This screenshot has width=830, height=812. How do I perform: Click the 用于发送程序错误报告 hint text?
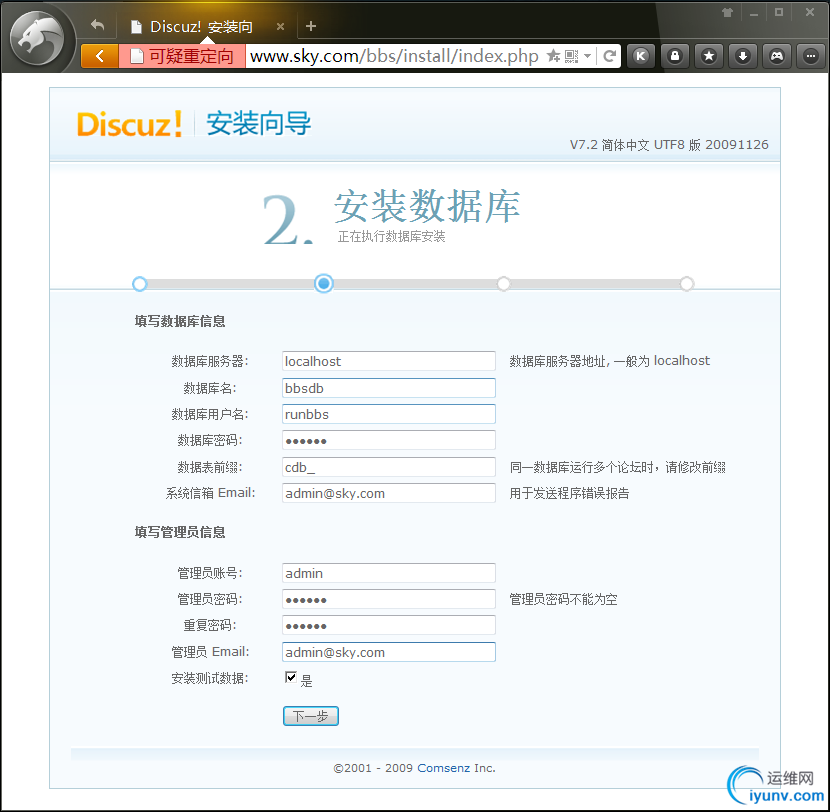(569, 493)
